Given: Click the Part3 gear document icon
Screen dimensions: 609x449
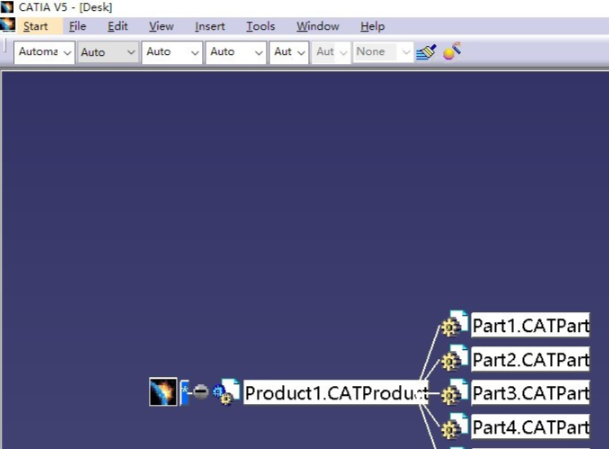Looking at the screenshot, I should 454,392.
